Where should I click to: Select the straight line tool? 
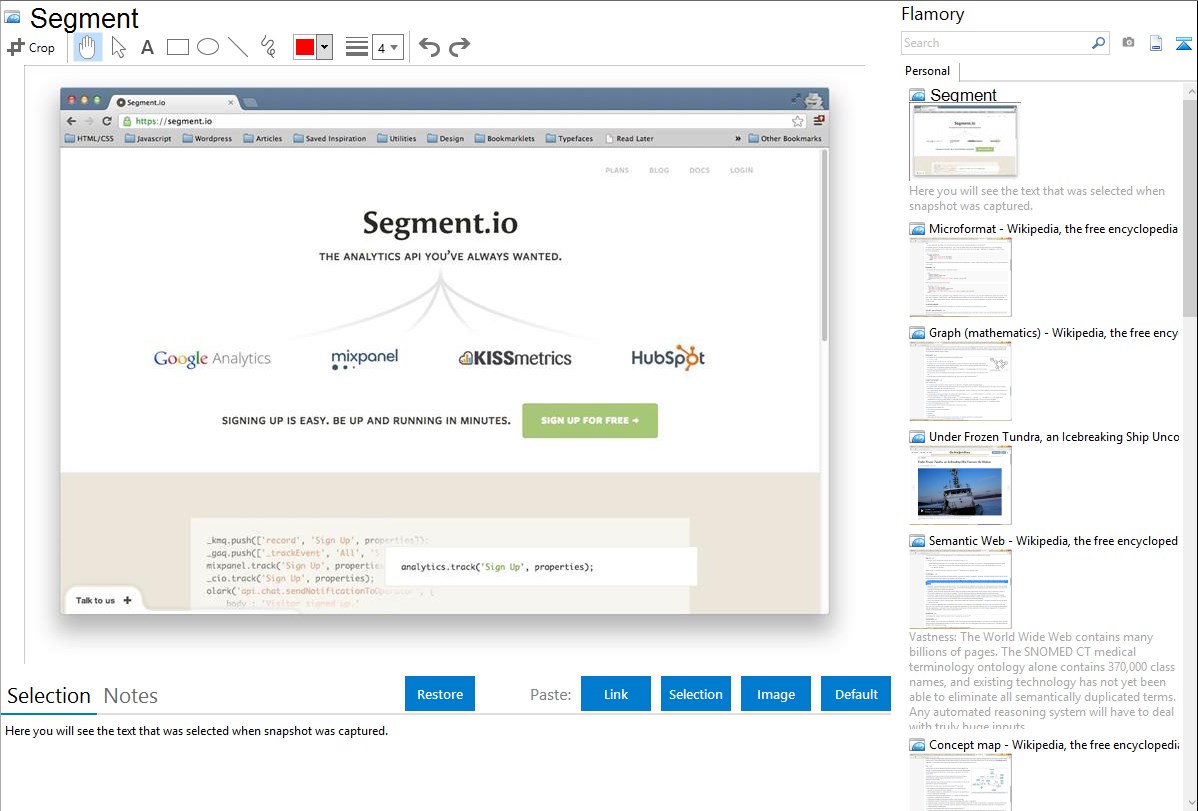[x=238, y=47]
